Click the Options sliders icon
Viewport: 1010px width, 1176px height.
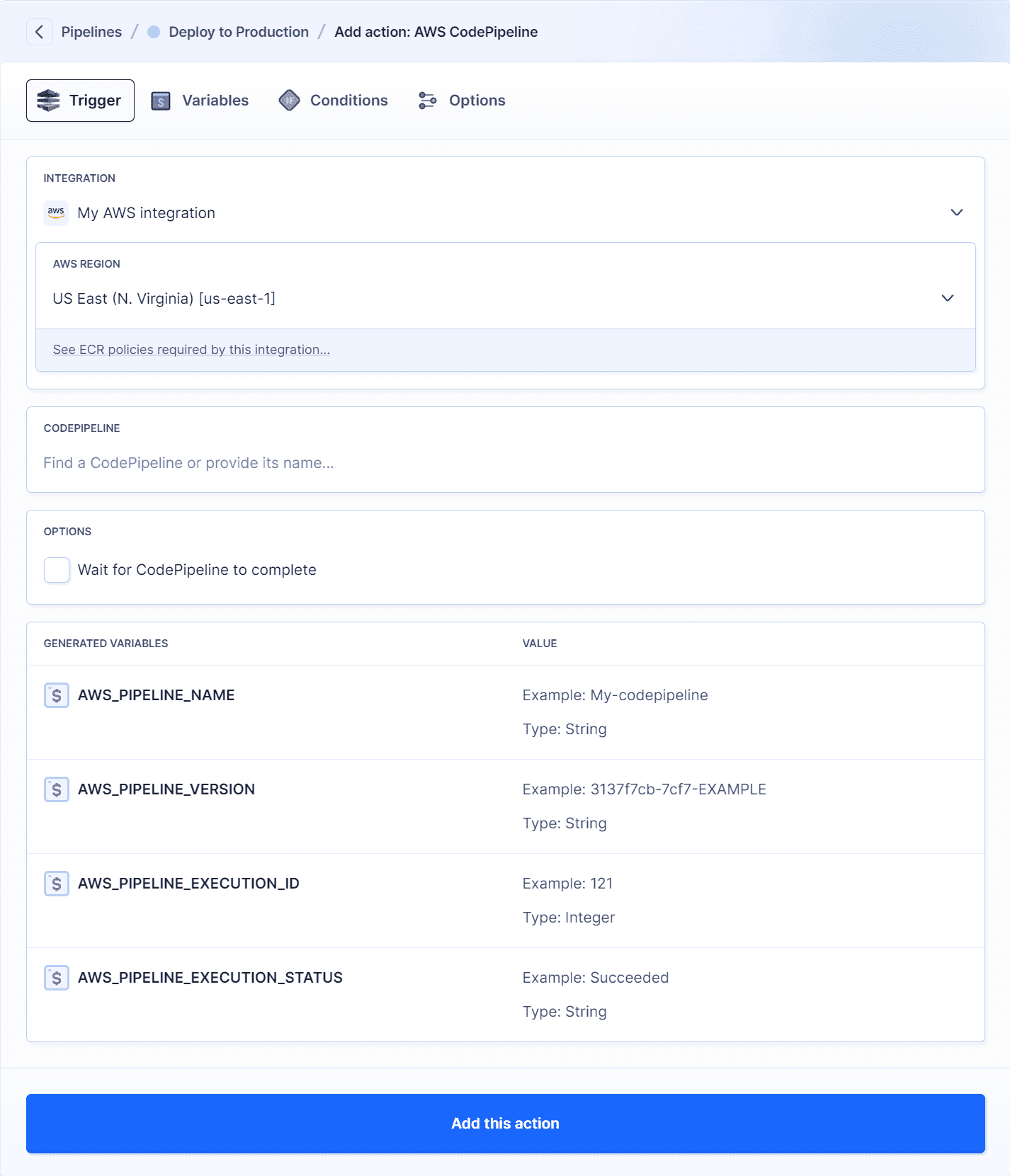[427, 101]
